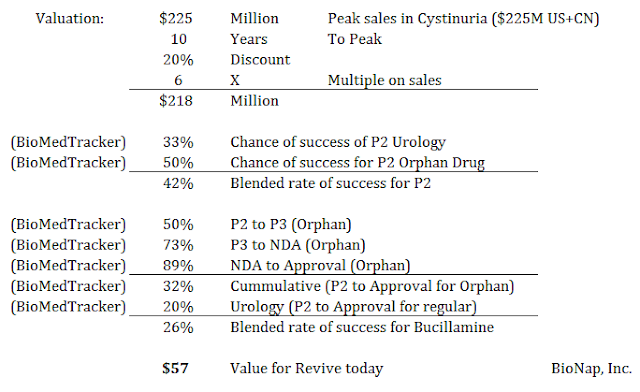Select the 32% Cummulative Orphan value
The height and width of the screenshot is (392, 640).
(x=178, y=286)
